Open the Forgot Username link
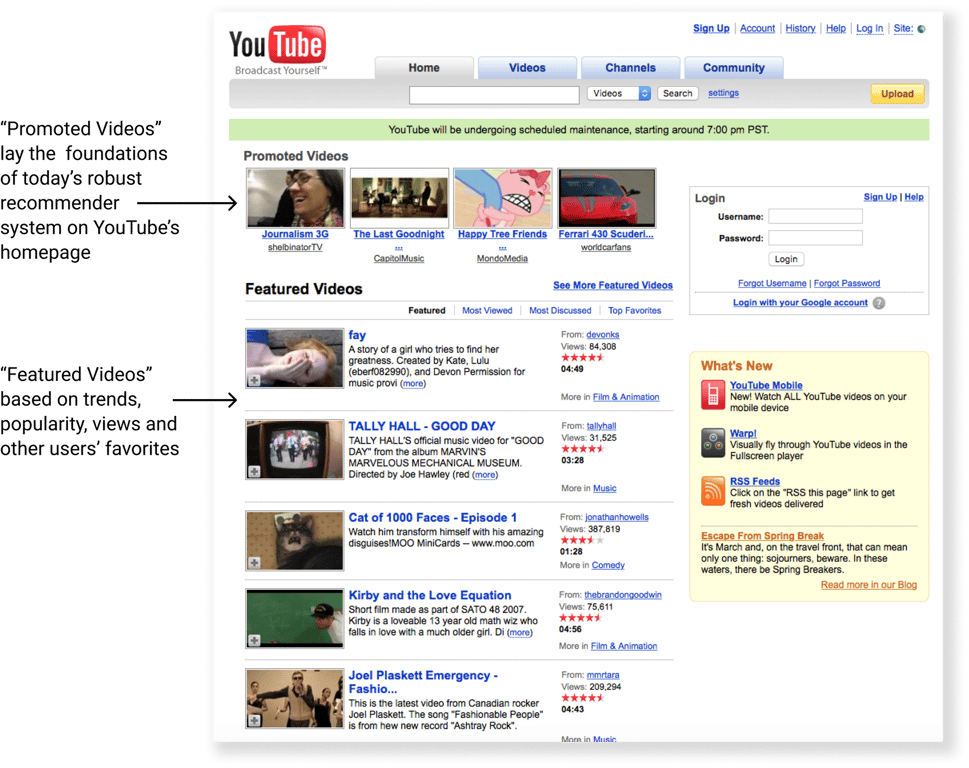969x768 pixels. point(772,284)
